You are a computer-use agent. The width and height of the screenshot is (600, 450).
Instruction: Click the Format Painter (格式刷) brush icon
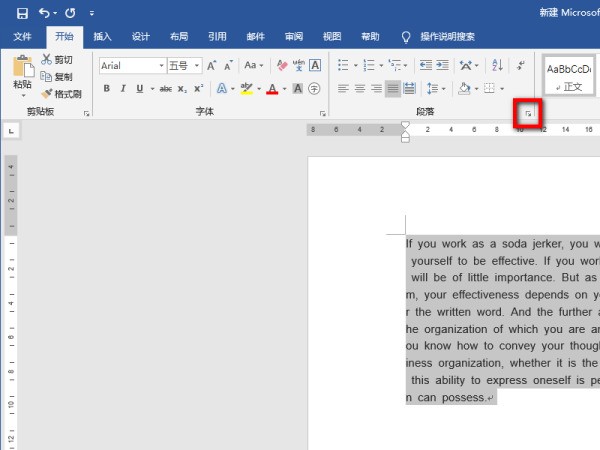pyautogui.click(x=47, y=93)
